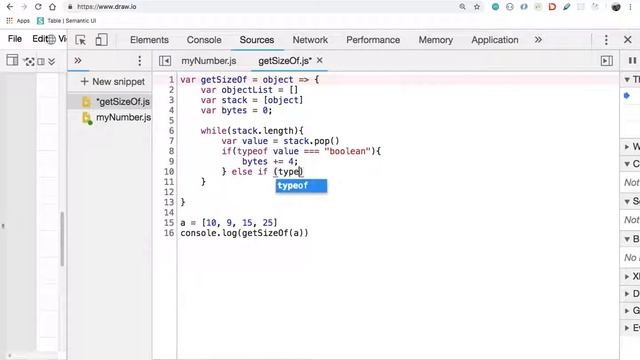Accept the typeof autocomplete suggestion
Image resolution: width=640 pixels, height=360 pixels.
click(x=301, y=186)
